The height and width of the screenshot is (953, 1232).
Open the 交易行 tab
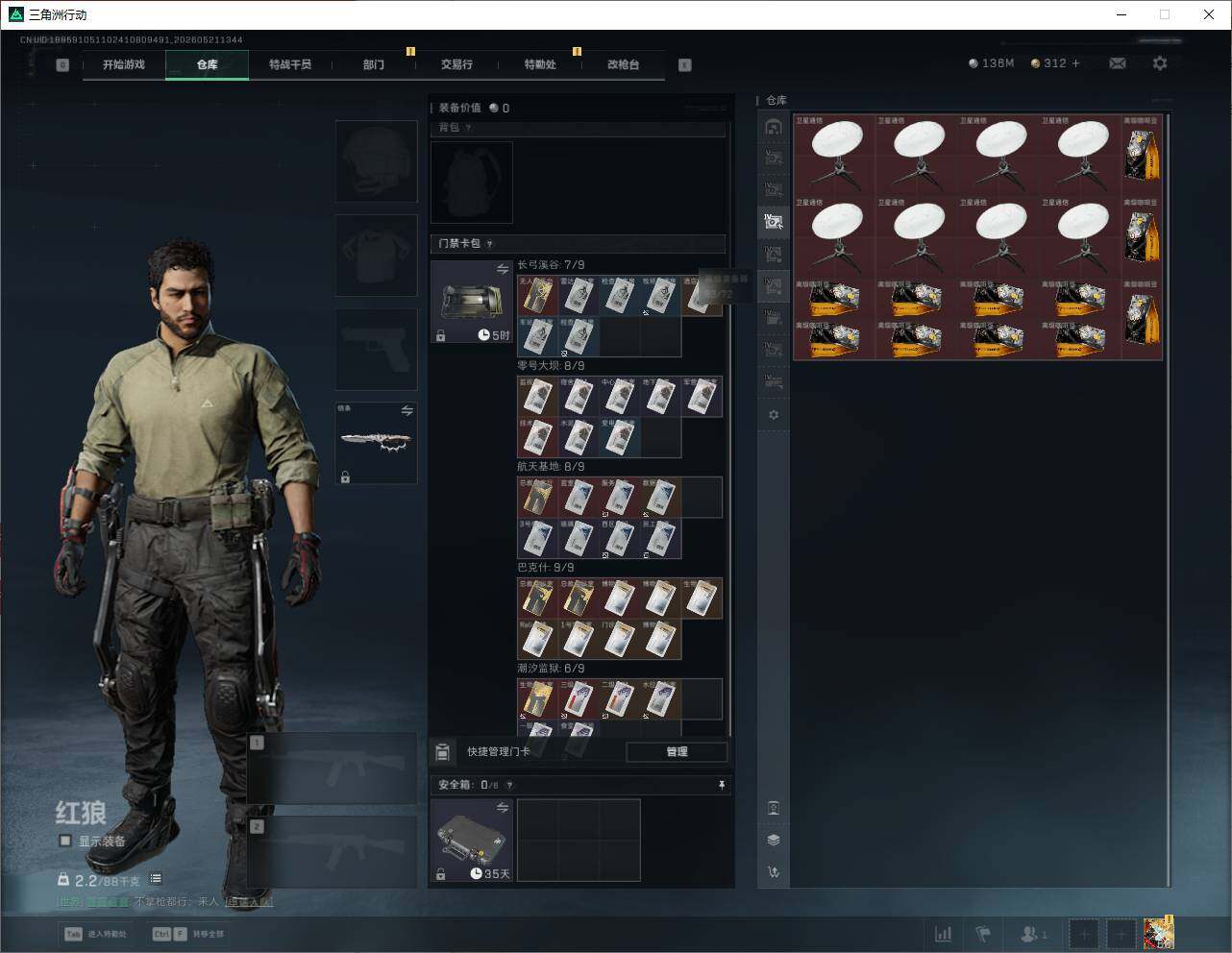456,64
